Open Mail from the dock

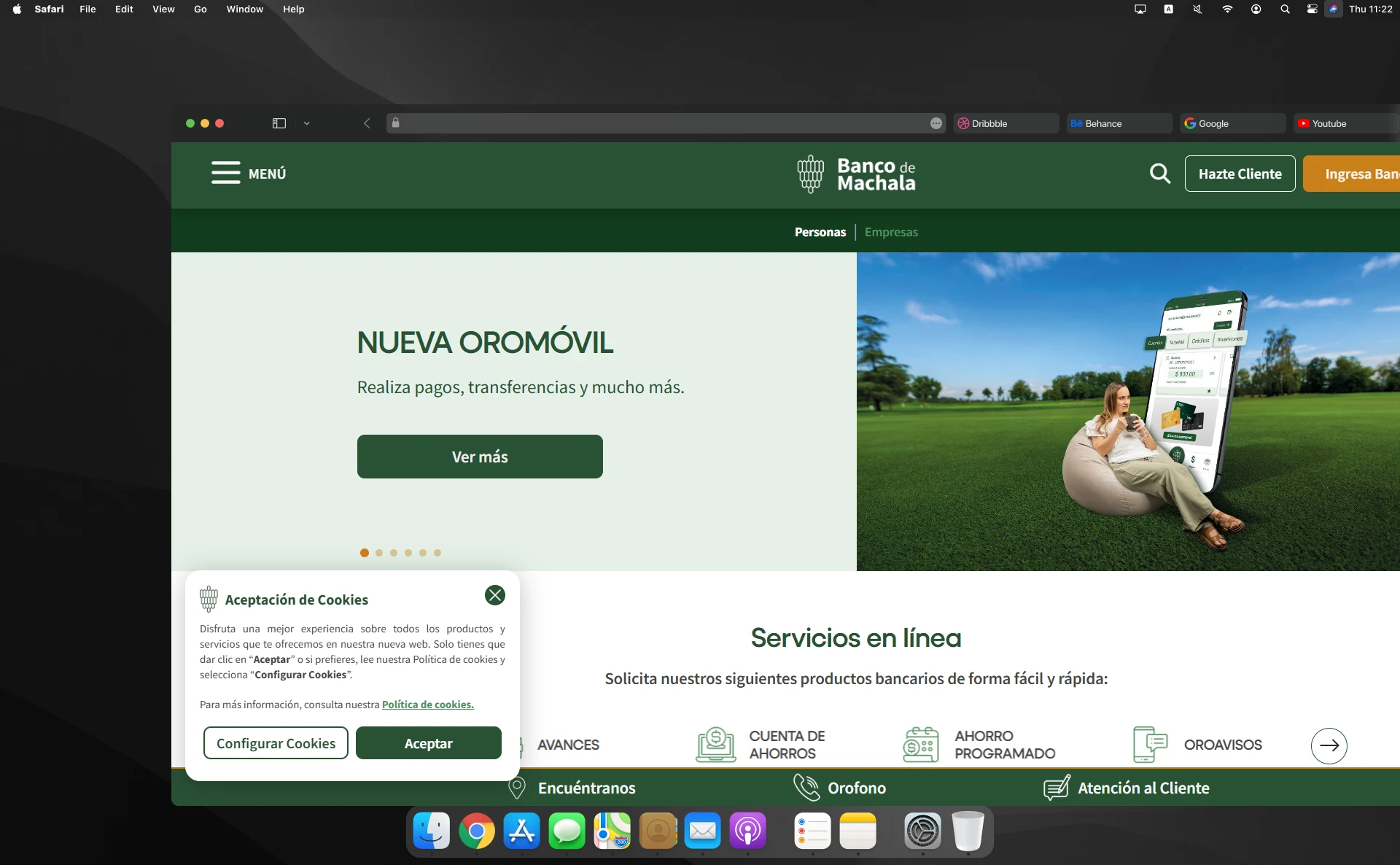[703, 831]
